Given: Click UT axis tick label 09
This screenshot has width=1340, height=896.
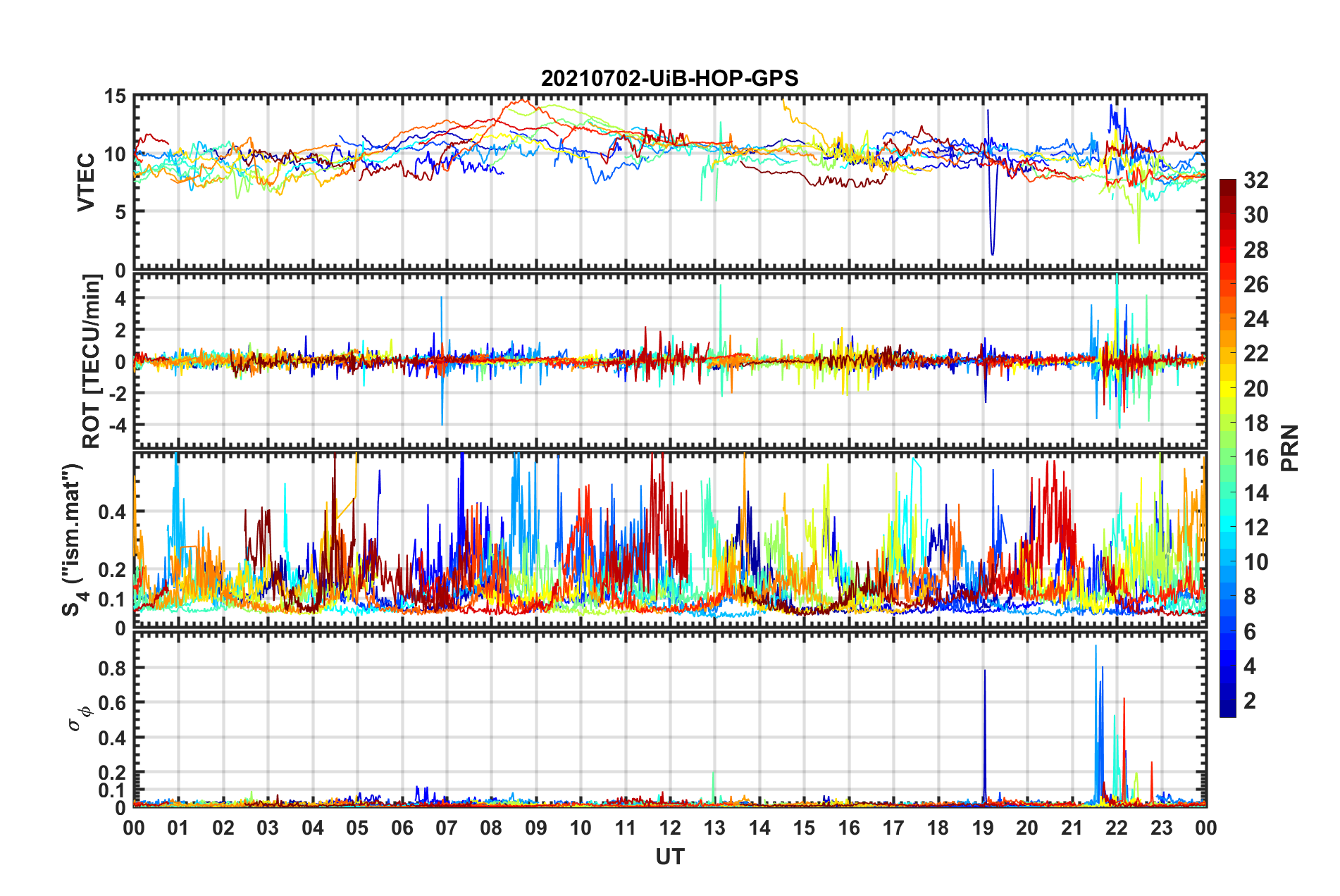Looking at the screenshot, I should click(x=536, y=828).
